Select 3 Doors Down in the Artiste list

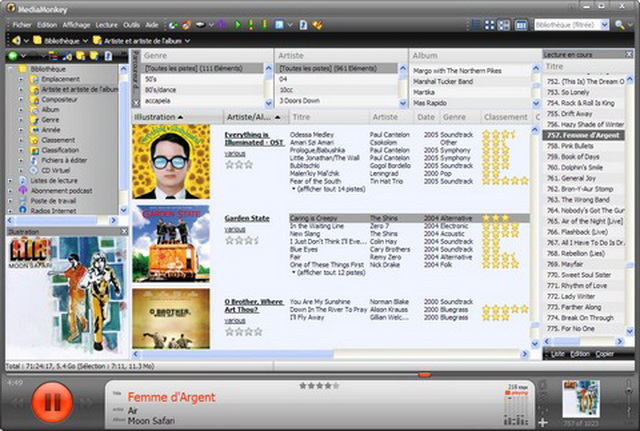click(337, 100)
